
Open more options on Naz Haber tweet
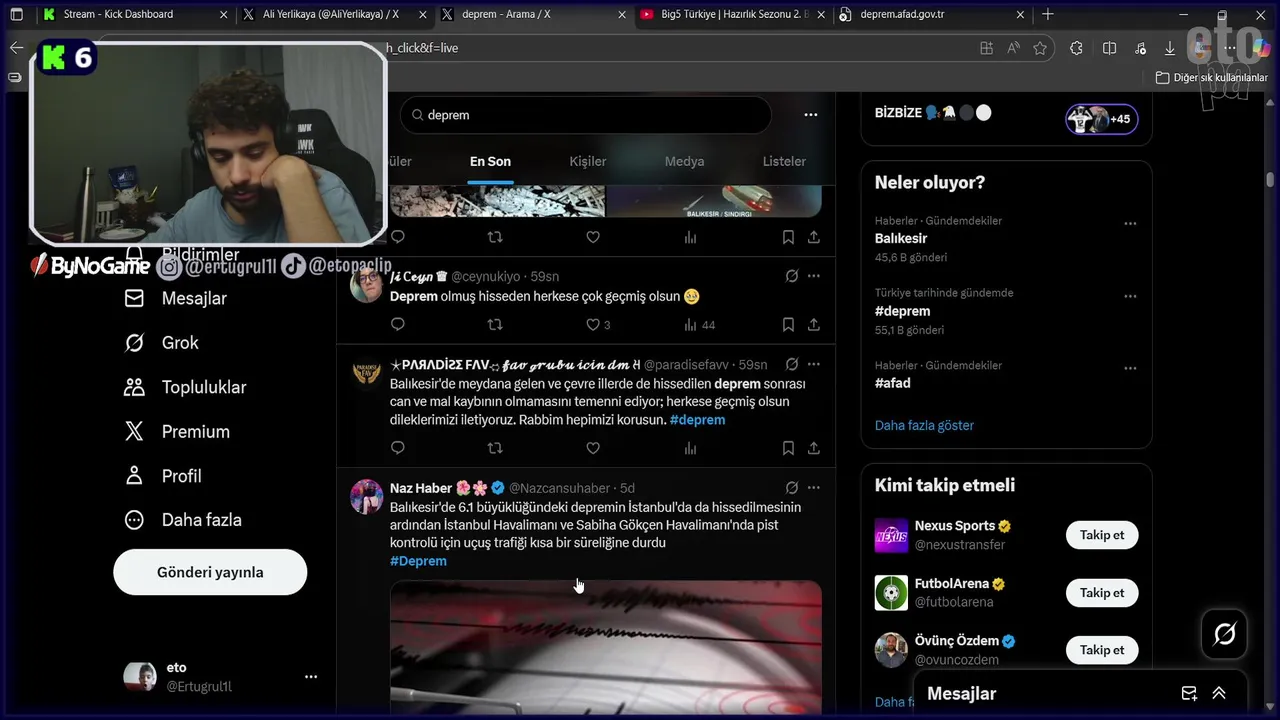pyautogui.click(x=814, y=488)
